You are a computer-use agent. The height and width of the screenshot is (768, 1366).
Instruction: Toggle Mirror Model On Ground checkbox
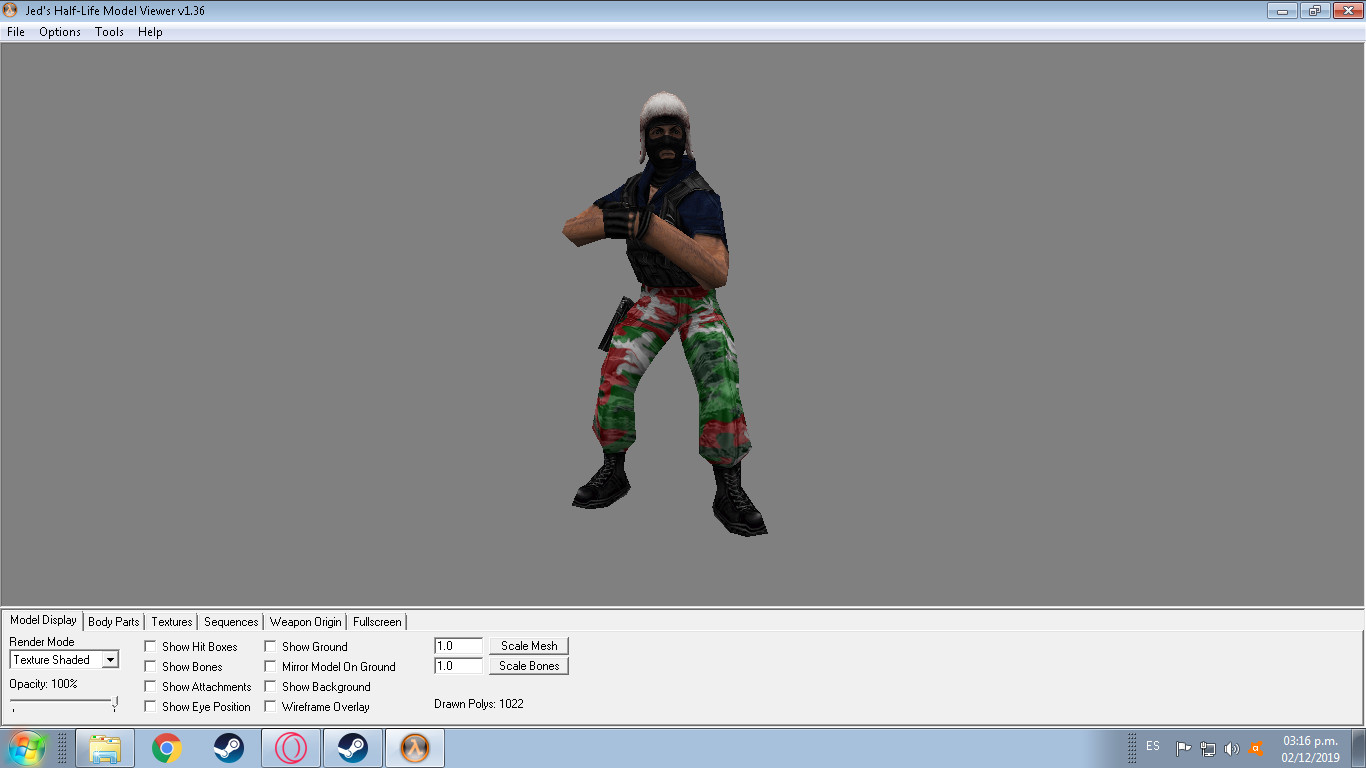[x=270, y=667]
